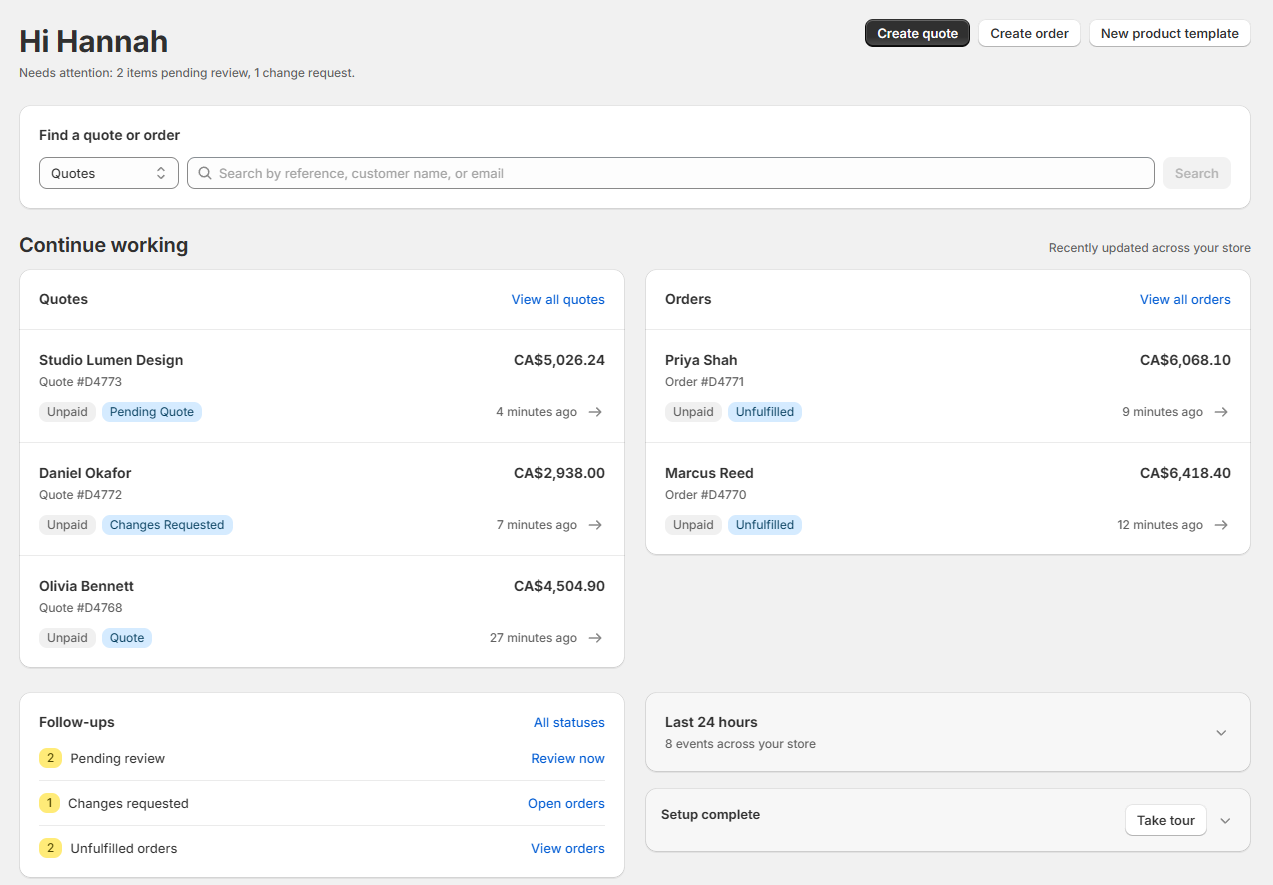Screen dimensions: 1273x885
Task: Click Unpaid badge on Daniel Okafor quote
Action: 67,525
